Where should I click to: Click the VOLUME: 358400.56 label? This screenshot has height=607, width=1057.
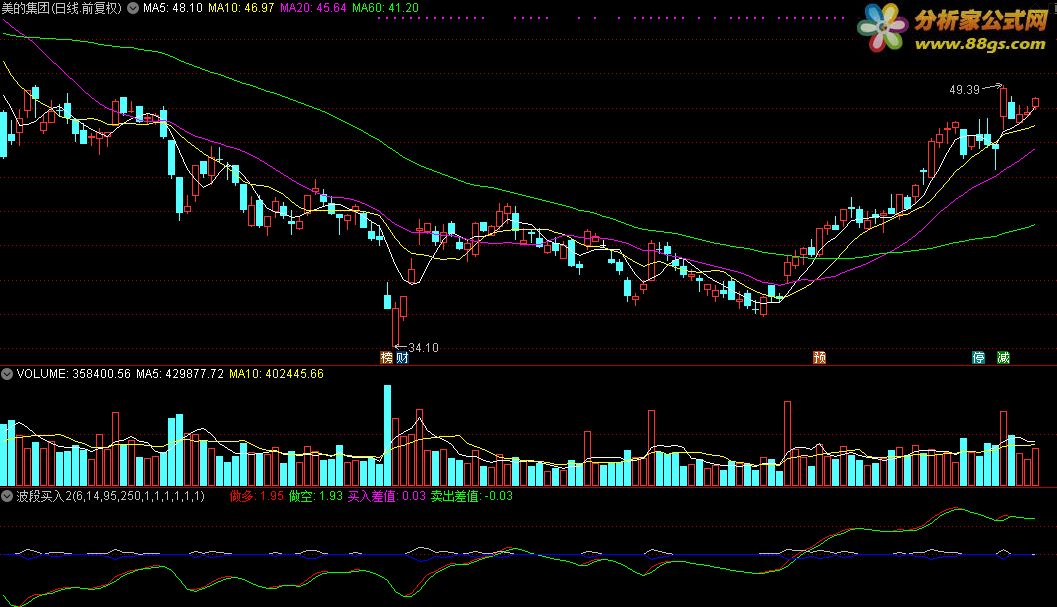[73, 374]
